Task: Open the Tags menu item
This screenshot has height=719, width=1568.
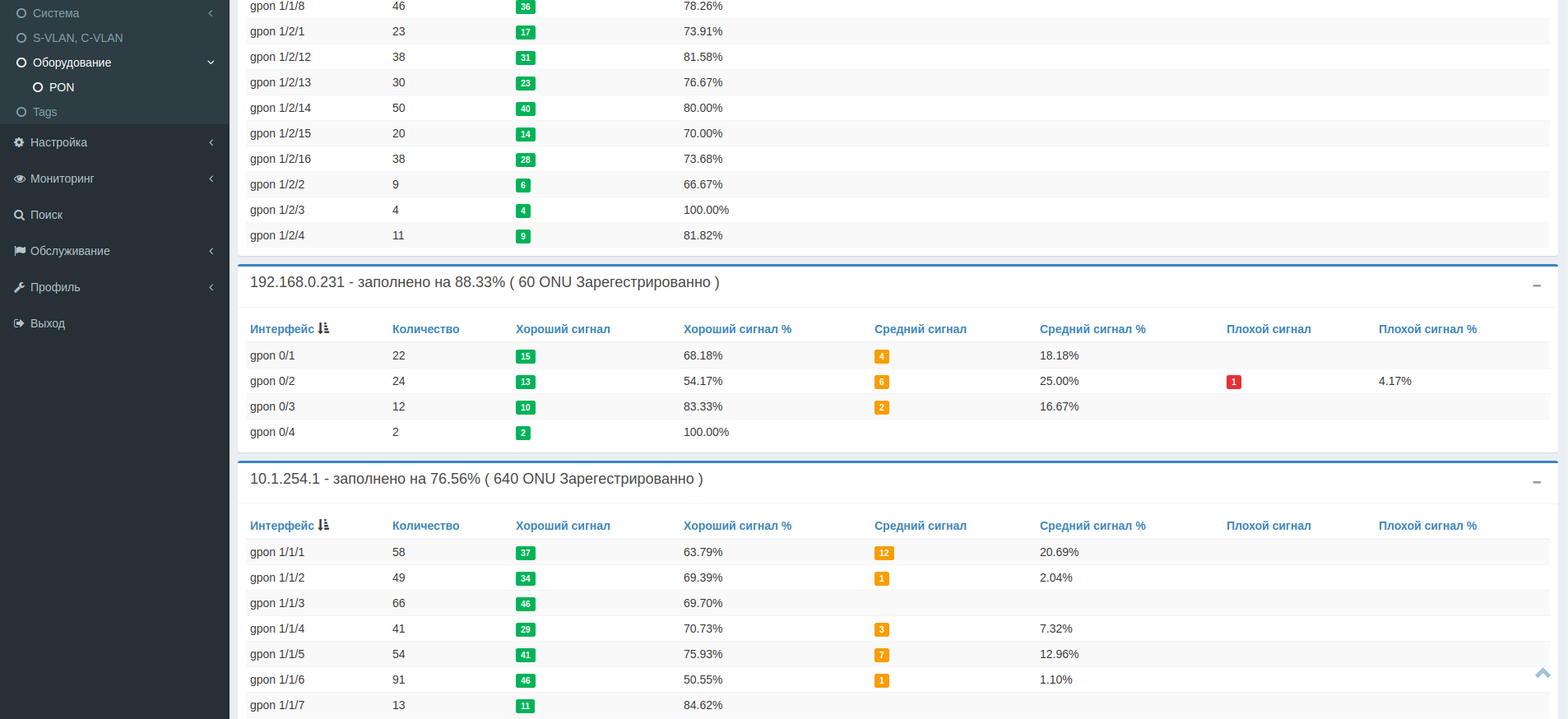Action: pyautogui.click(x=44, y=112)
